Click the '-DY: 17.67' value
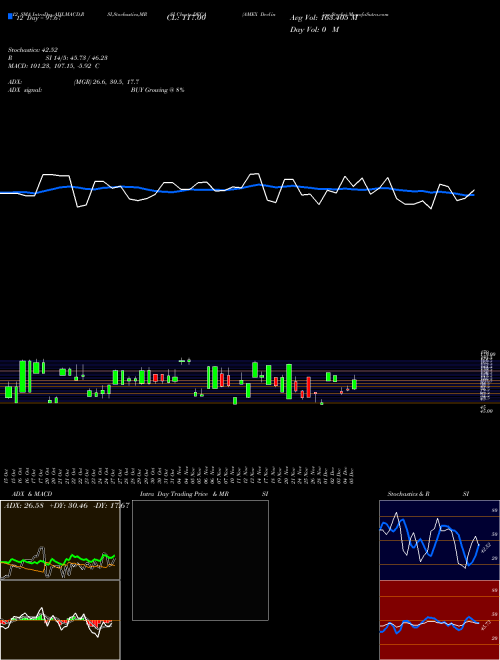500x660 pixels. click(111, 506)
